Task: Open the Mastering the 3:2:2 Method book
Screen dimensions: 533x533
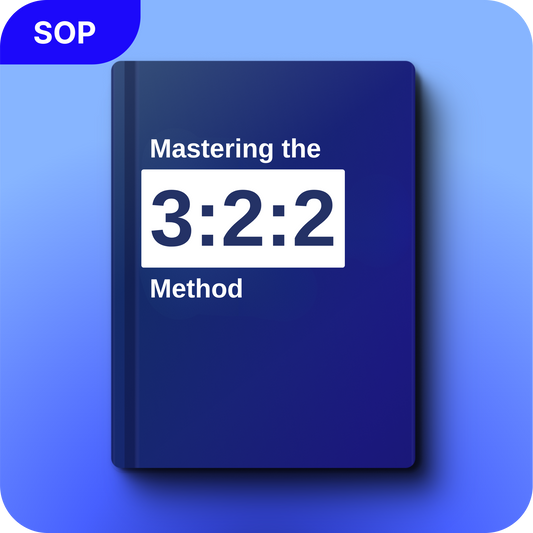Action: pyautogui.click(x=263, y=264)
